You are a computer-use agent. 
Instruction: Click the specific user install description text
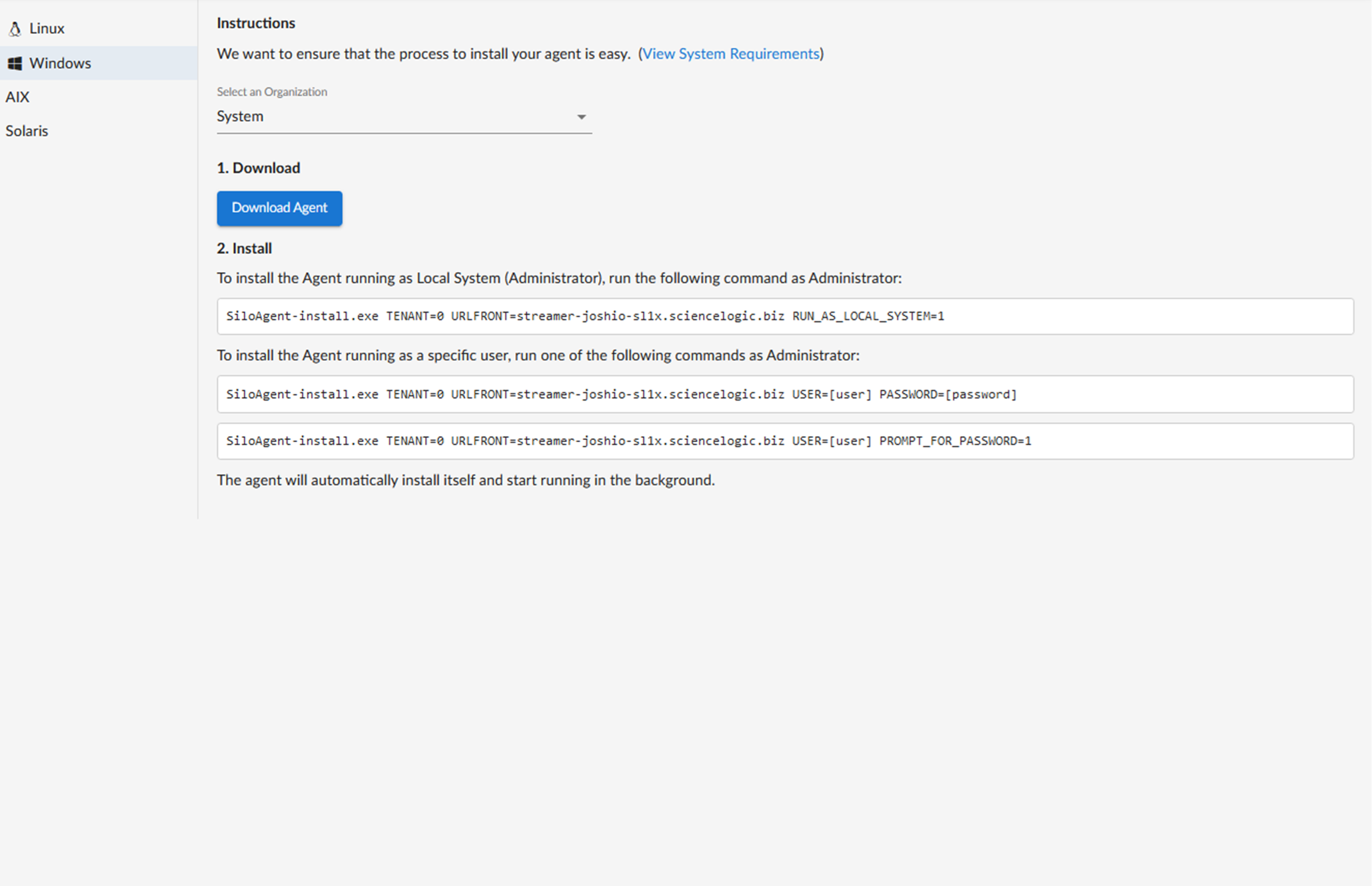(538, 356)
